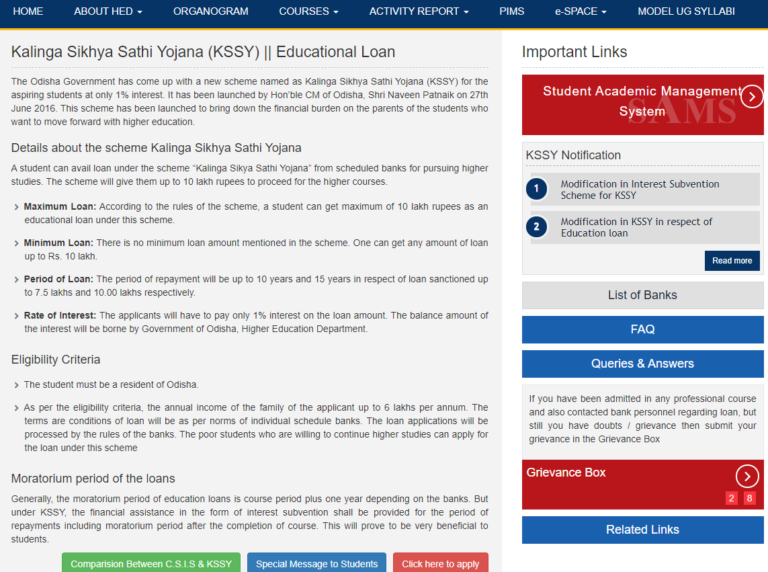
Task: Click the Read more button
Action: pos(732,261)
